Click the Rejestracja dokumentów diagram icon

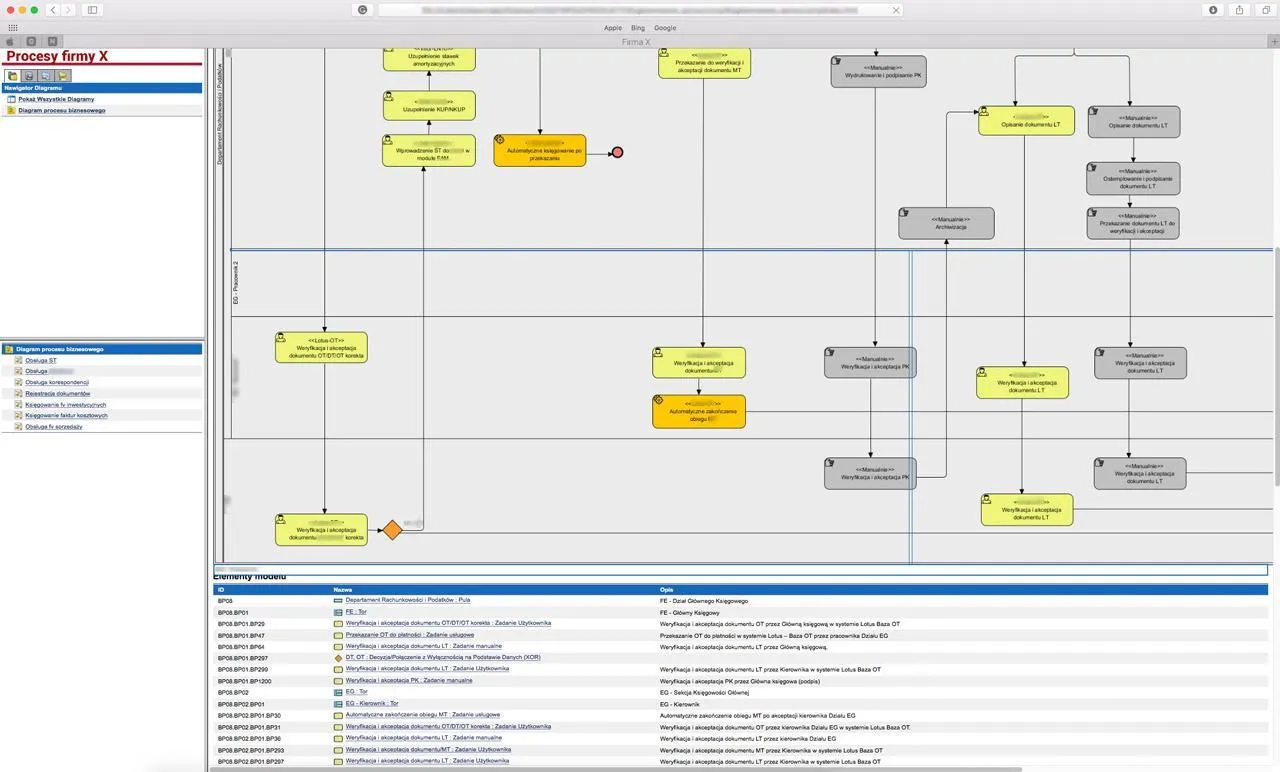[x=19, y=393]
